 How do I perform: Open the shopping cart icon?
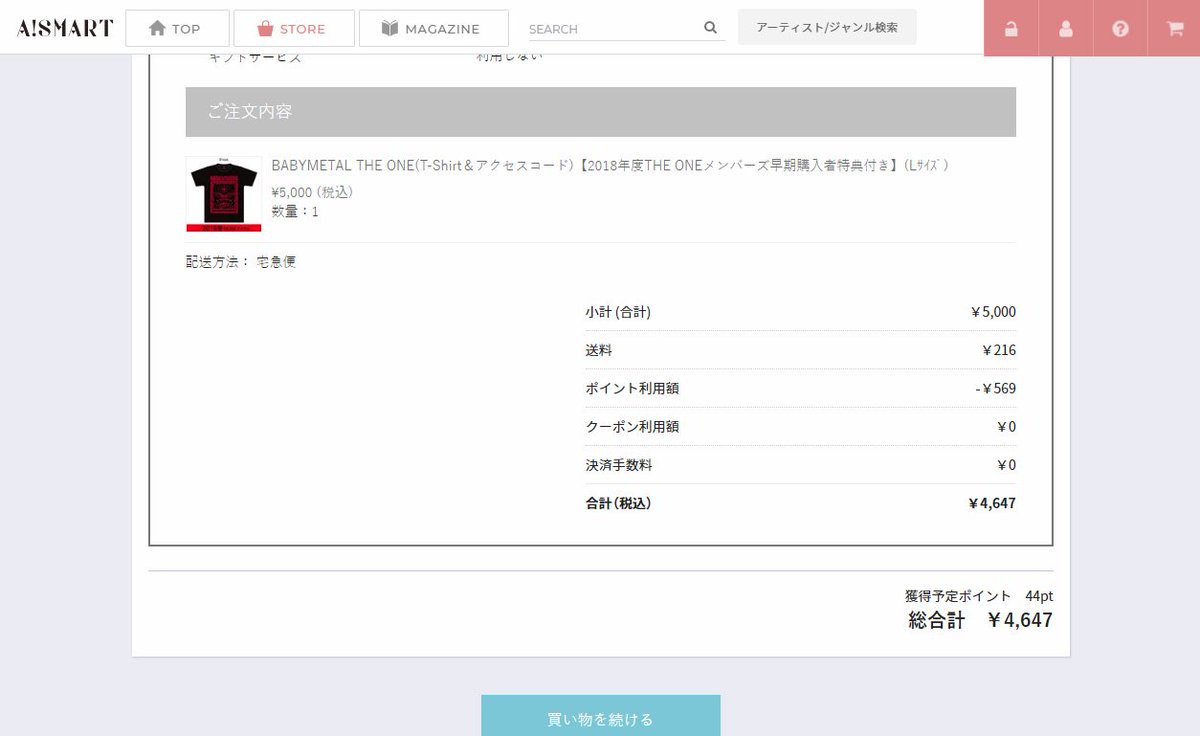[x=1174, y=28]
